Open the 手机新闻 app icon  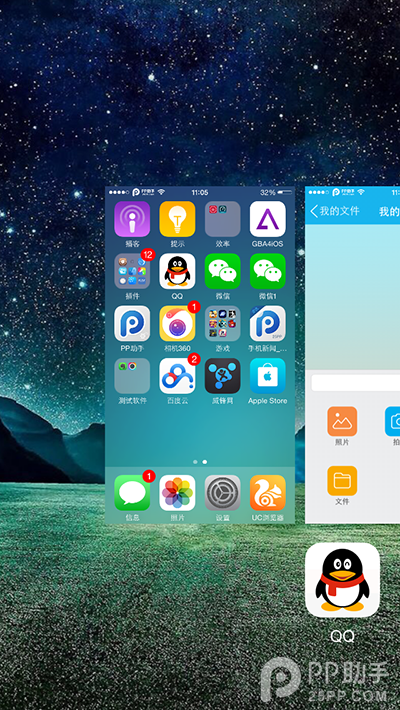tap(268, 323)
